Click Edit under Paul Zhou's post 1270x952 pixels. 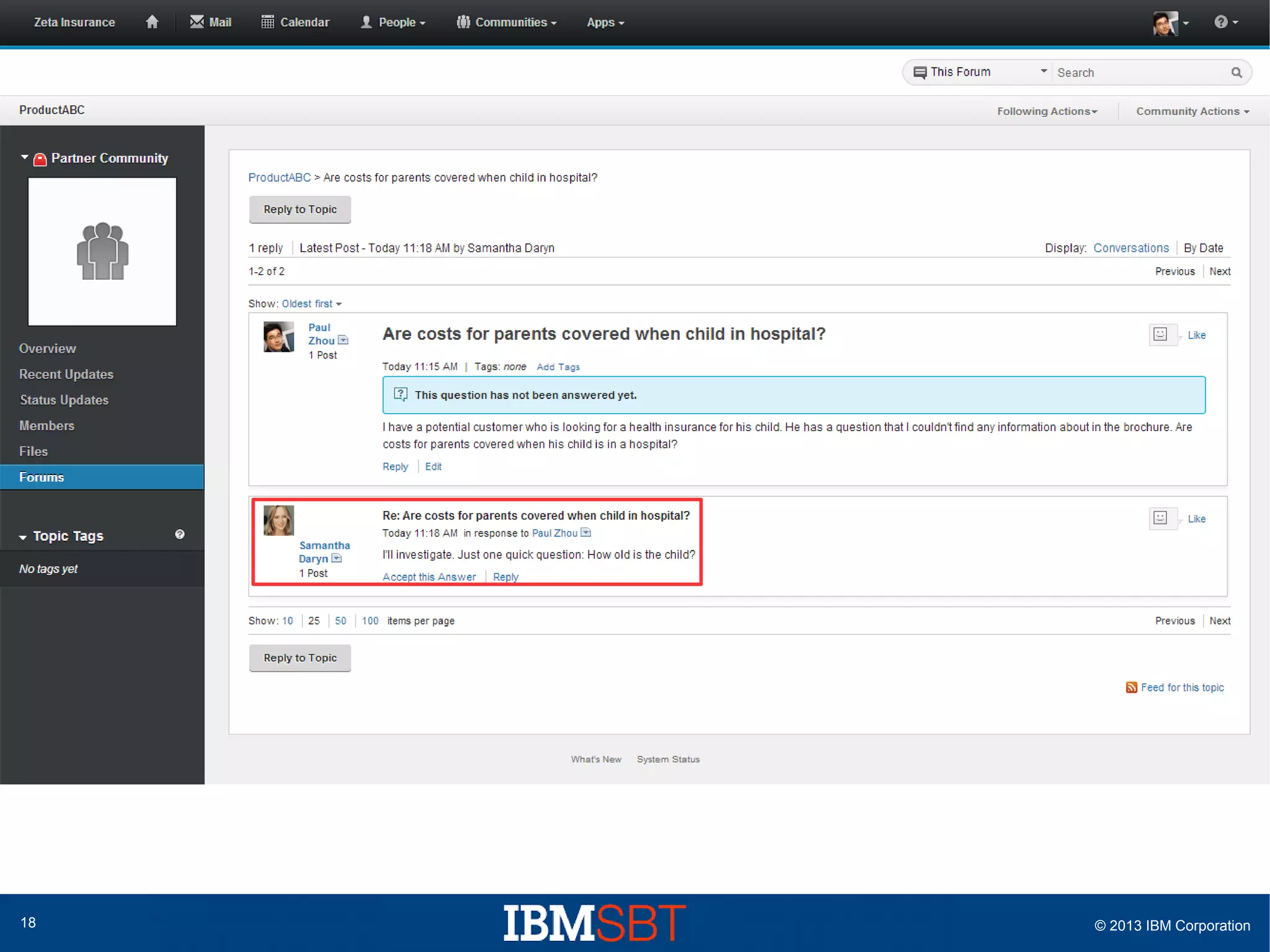click(433, 466)
